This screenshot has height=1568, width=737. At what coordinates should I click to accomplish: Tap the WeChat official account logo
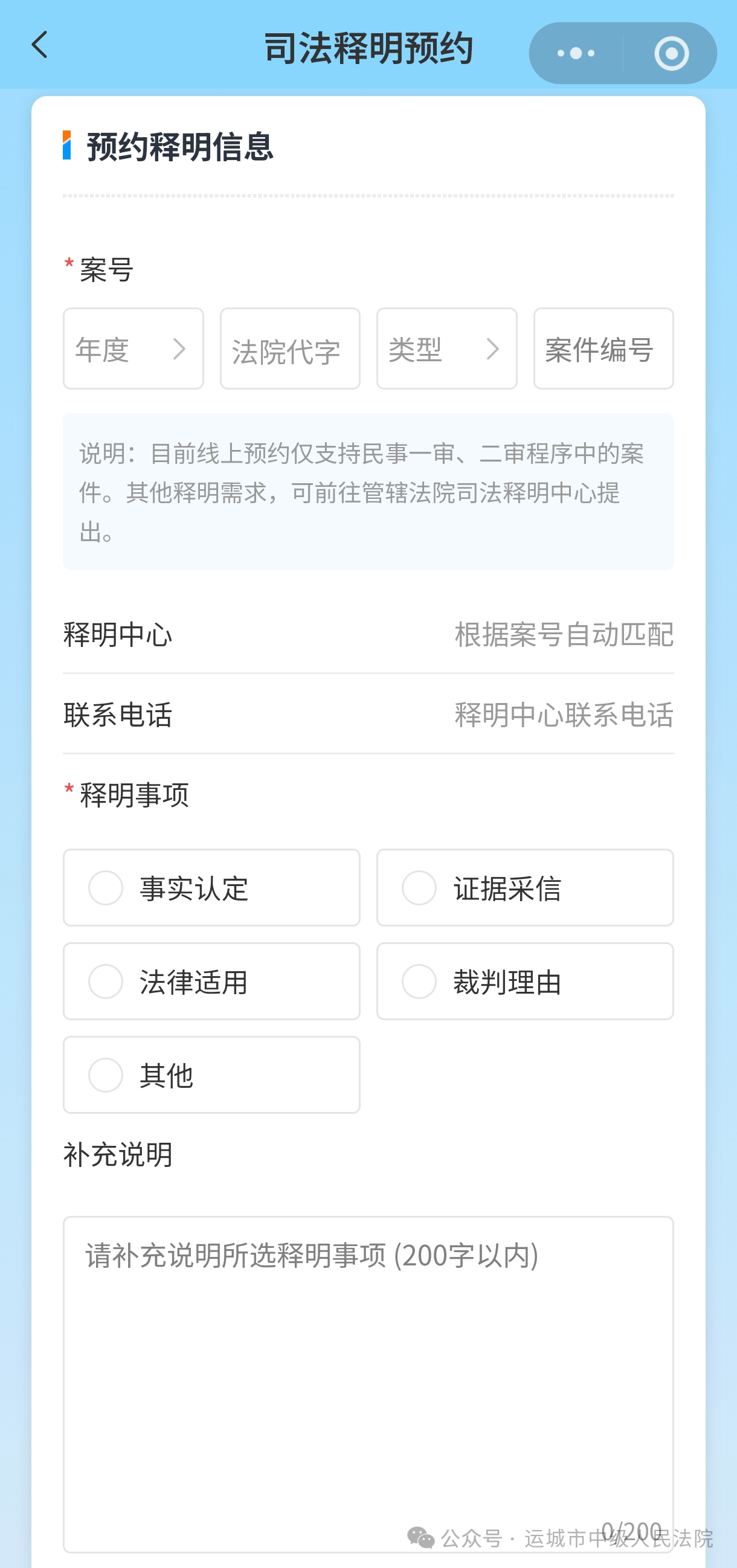[x=420, y=1538]
